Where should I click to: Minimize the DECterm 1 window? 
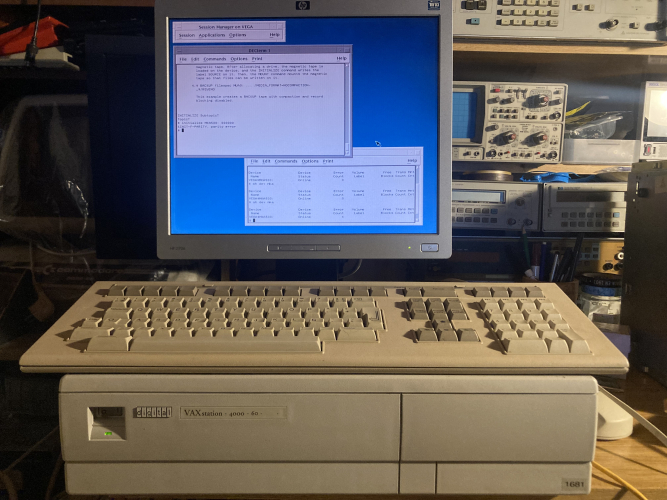tap(340, 50)
